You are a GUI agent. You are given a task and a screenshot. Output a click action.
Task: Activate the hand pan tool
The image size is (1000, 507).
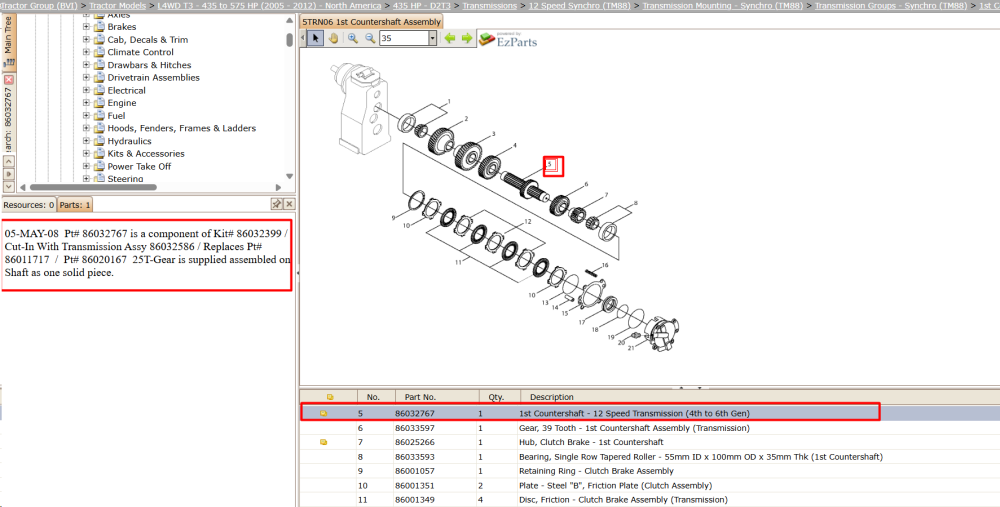[333, 38]
